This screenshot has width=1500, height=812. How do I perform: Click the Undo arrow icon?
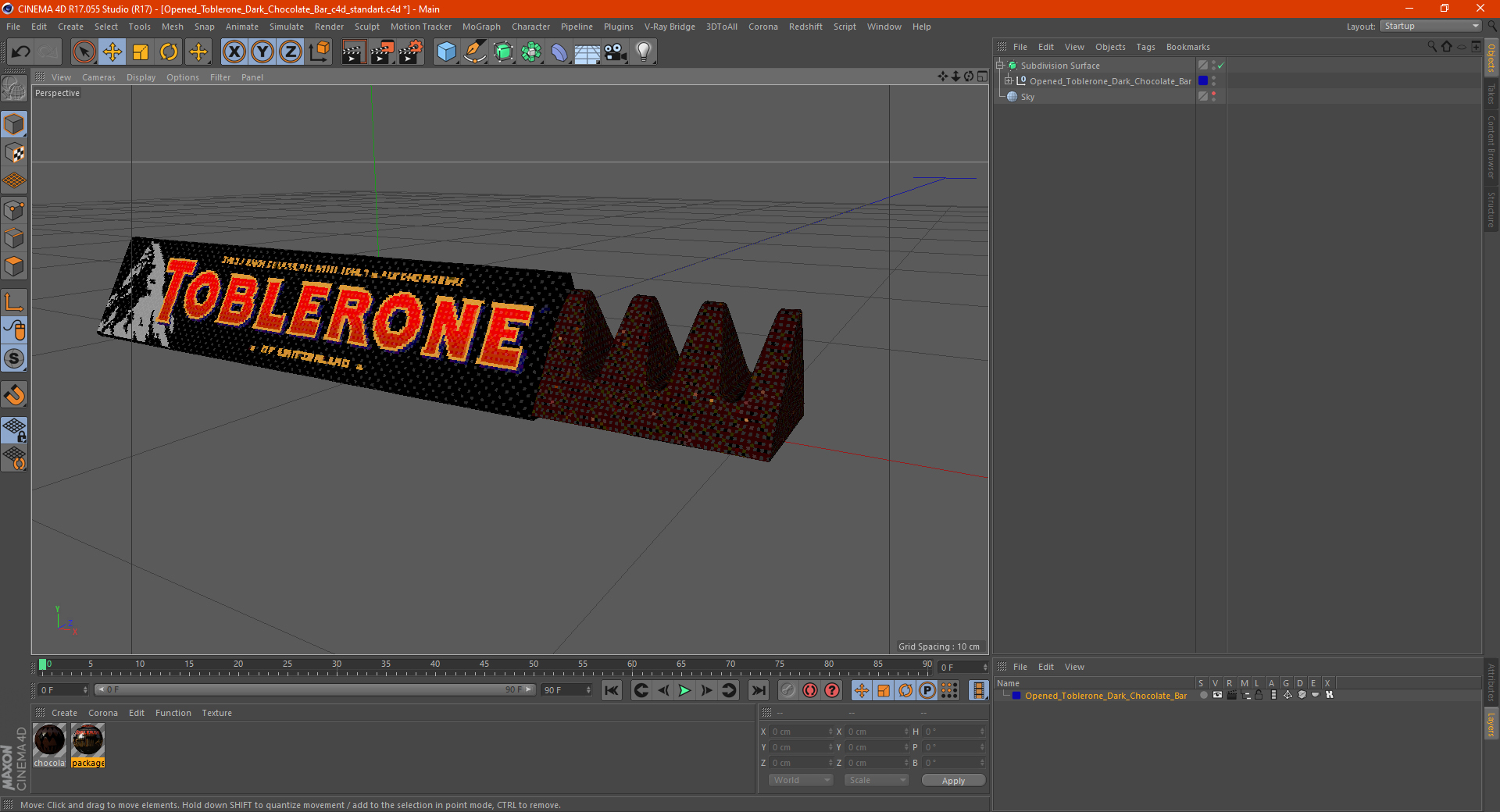click(21, 52)
